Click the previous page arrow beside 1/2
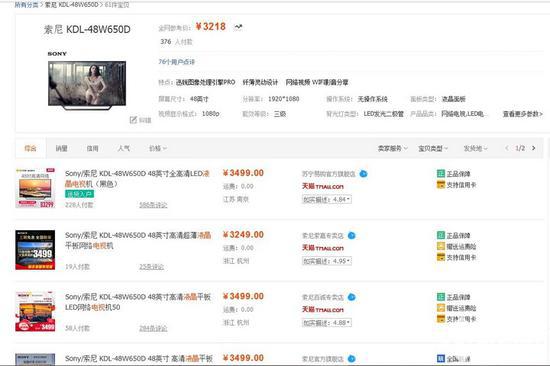The height and width of the screenshot is (366, 550). (x=507, y=148)
